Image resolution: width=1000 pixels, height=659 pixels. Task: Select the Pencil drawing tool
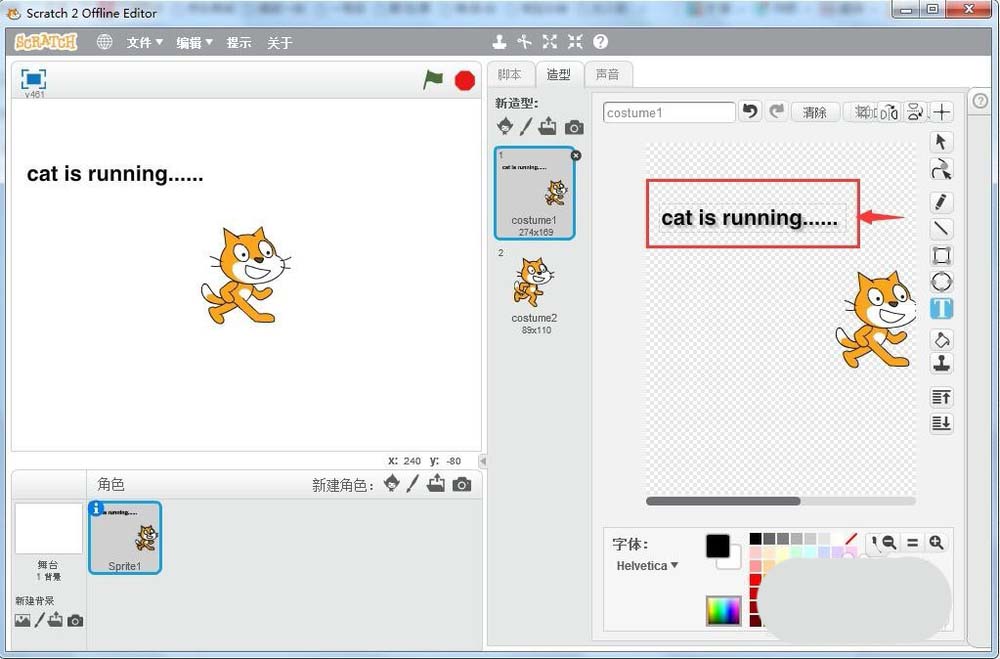[941, 202]
